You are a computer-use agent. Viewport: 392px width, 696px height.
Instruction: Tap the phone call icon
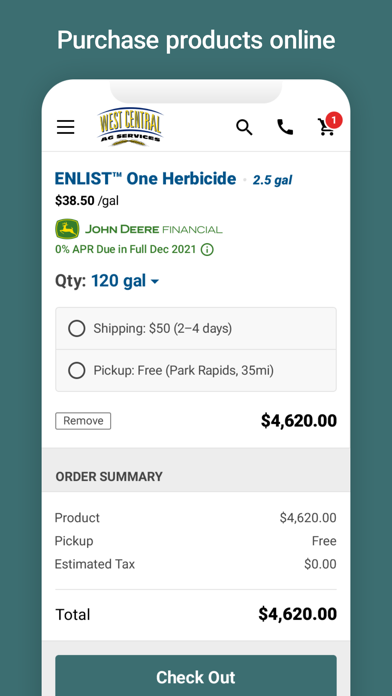[285, 127]
